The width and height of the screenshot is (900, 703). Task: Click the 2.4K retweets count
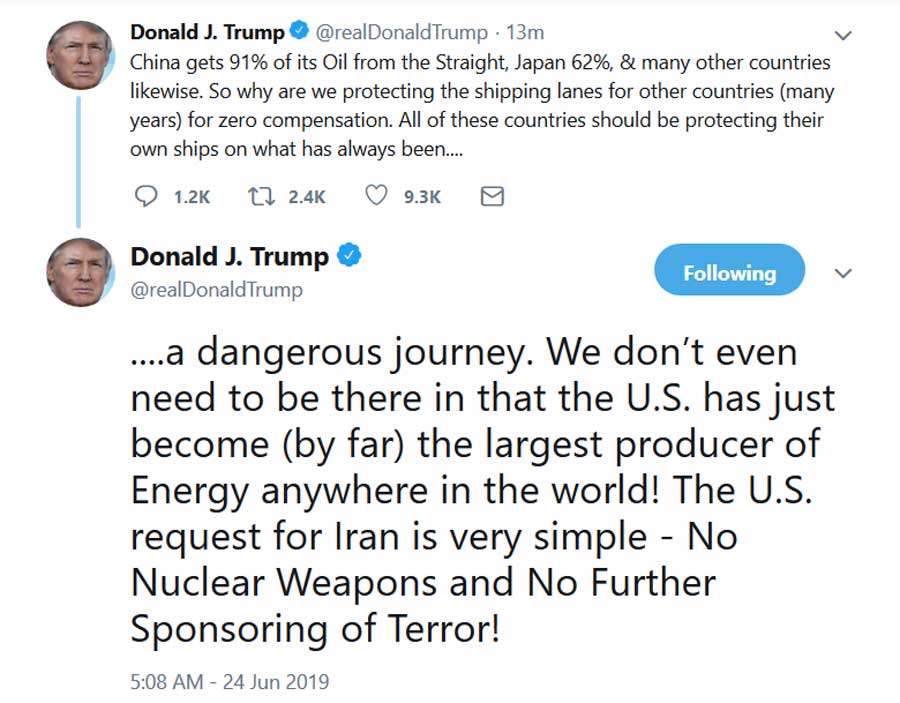[x=307, y=198]
